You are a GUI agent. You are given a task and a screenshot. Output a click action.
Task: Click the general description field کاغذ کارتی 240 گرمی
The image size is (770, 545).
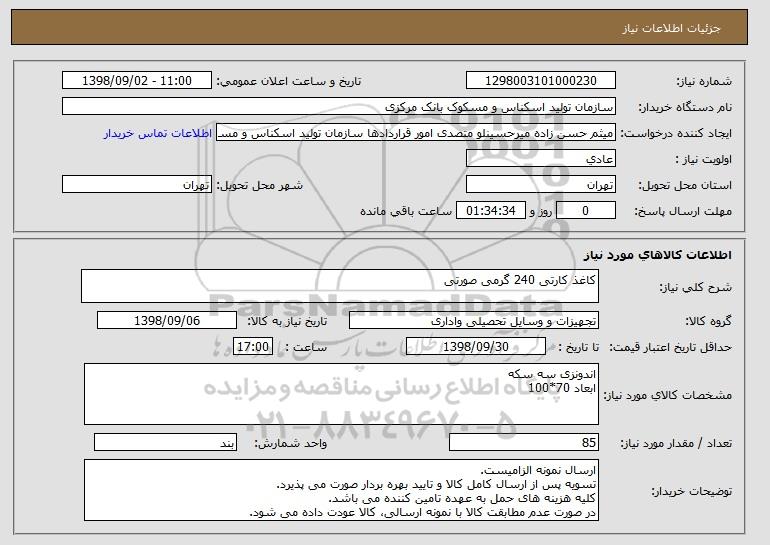(x=340, y=286)
